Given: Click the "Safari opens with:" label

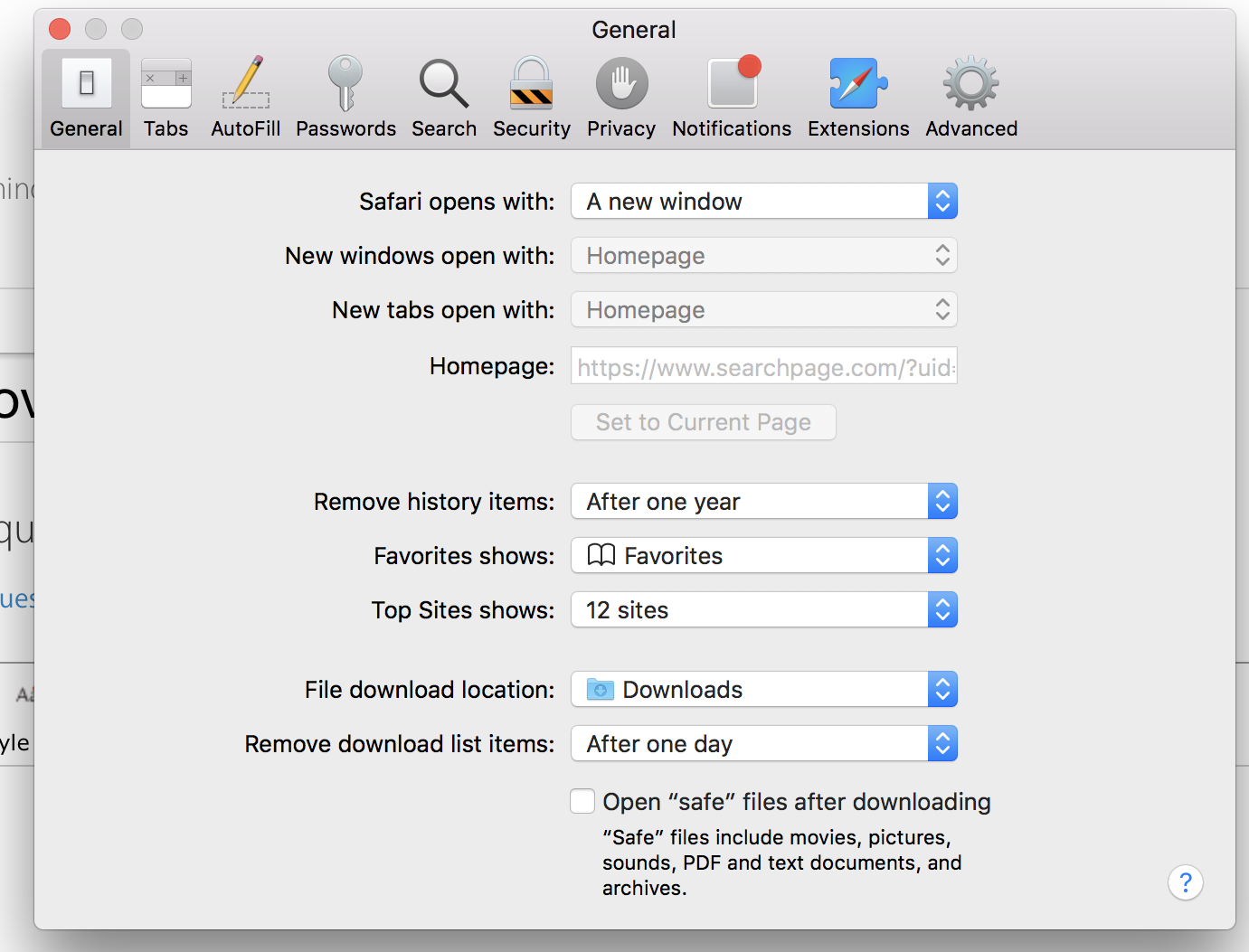Looking at the screenshot, I should [457, 201].
